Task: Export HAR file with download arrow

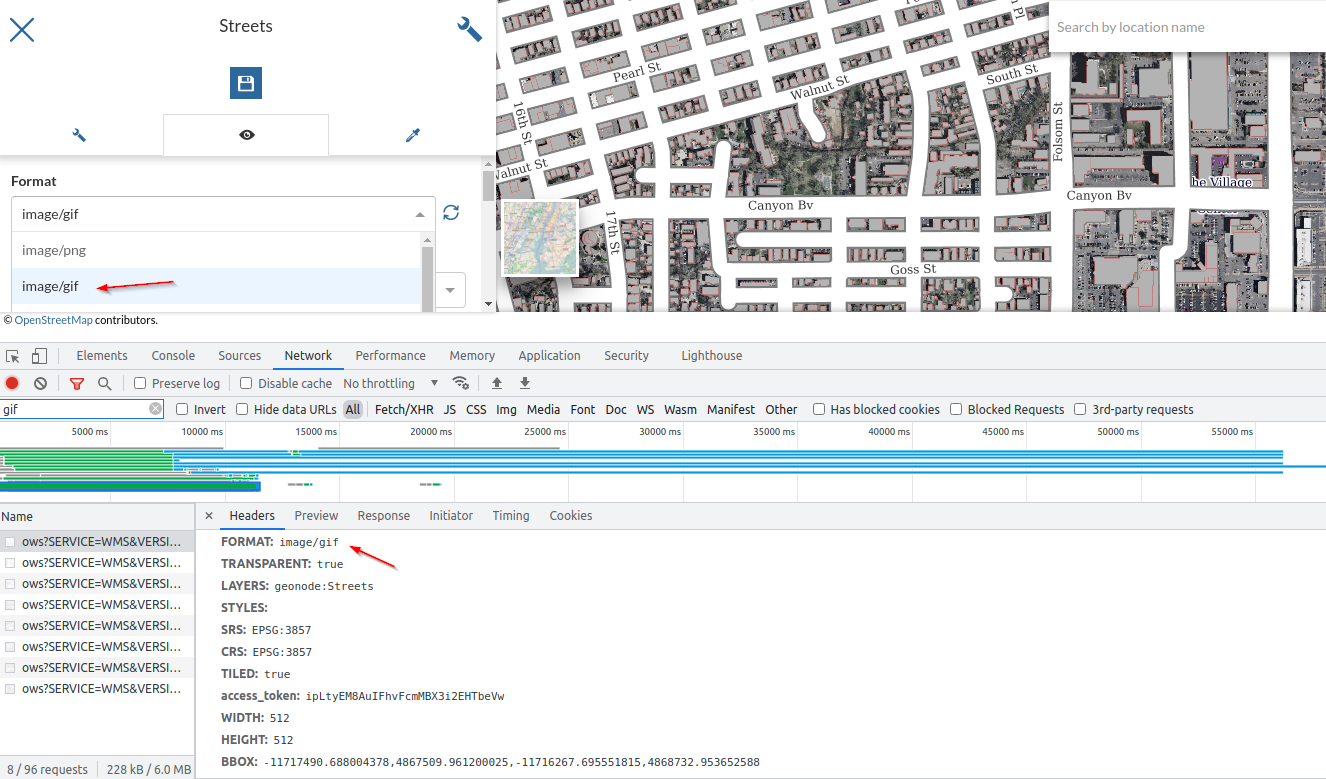Action: [524, 383]
